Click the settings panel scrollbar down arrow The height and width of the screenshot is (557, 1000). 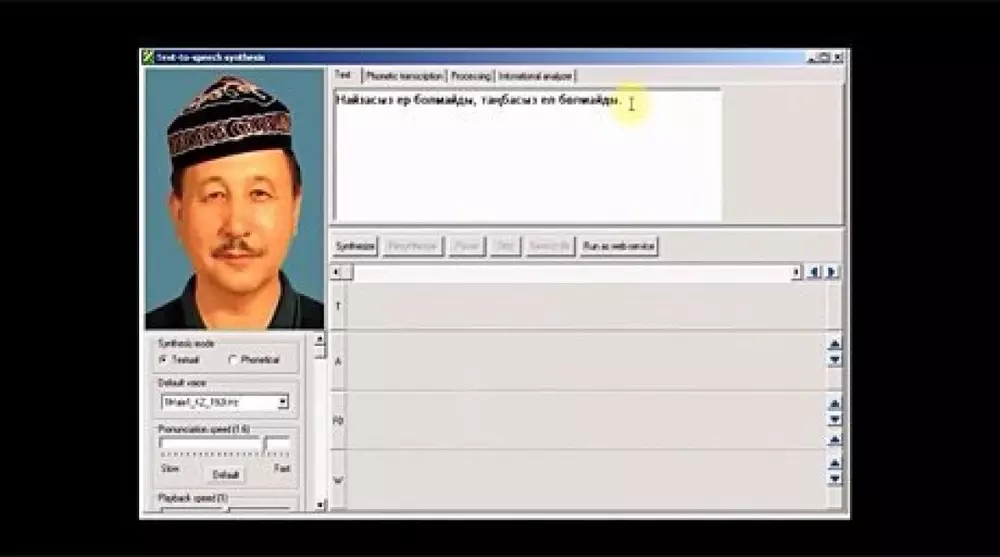[x=320, y=506]
